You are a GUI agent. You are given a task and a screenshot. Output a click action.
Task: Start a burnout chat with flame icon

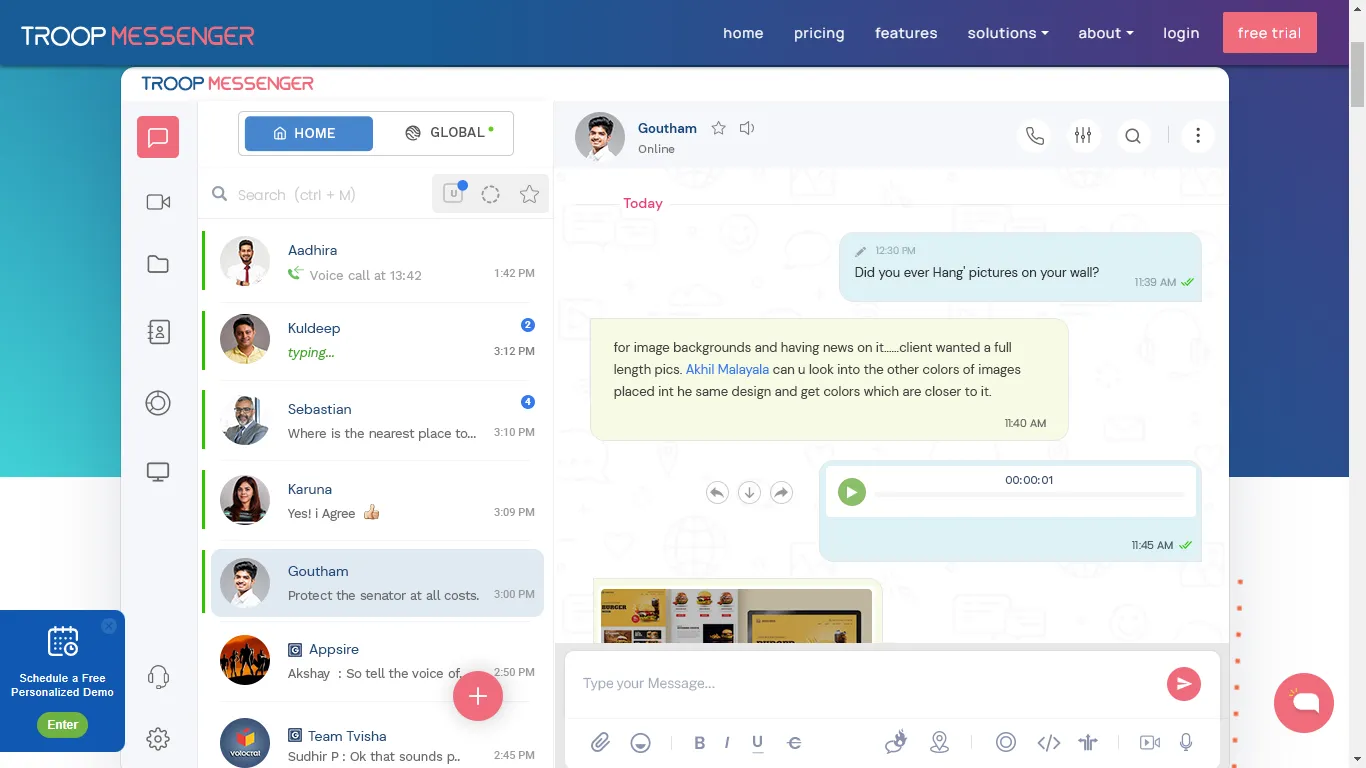pyautogui.click(x=896, y=742)
